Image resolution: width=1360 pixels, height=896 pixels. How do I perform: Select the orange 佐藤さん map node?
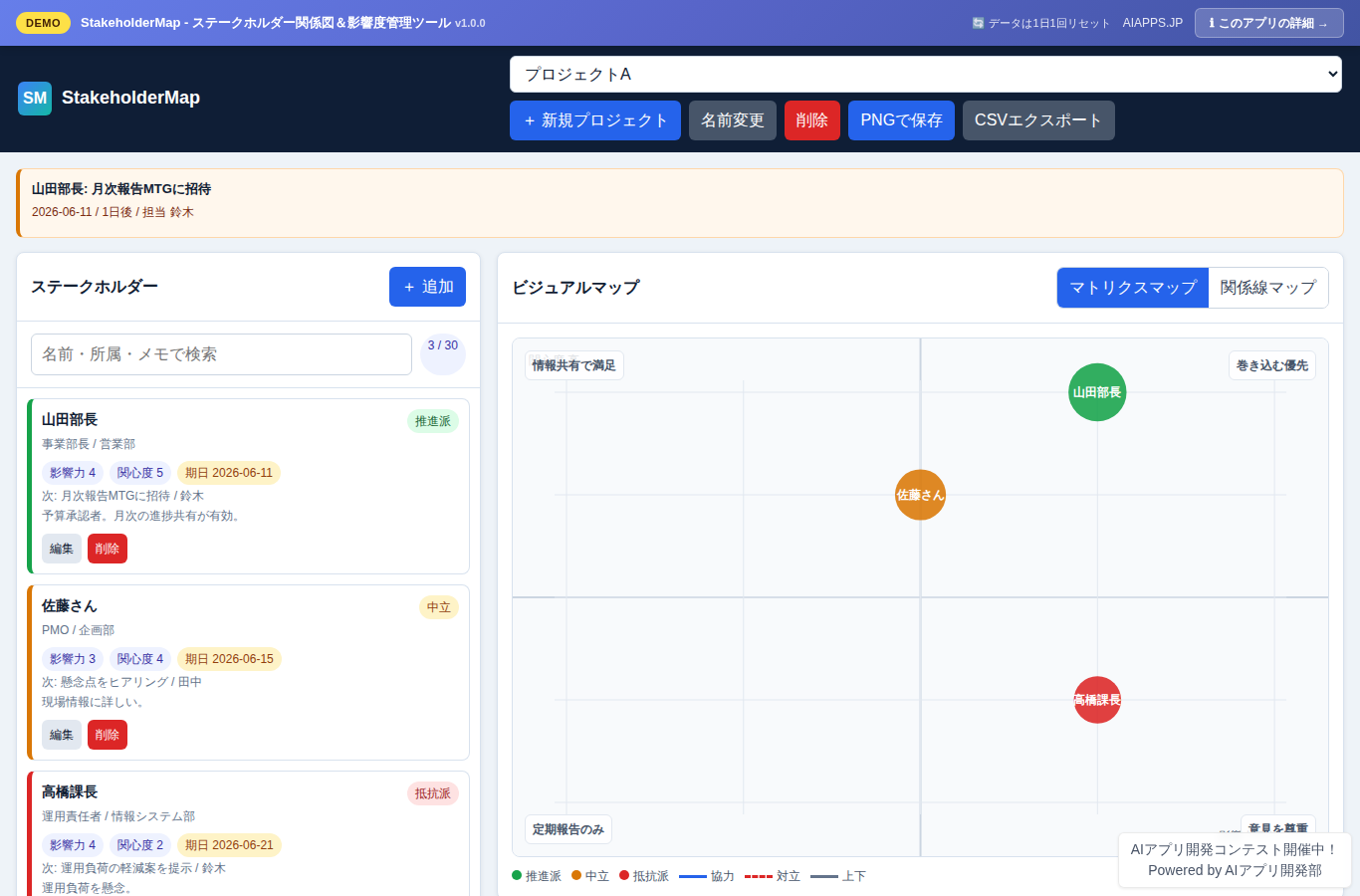(920, 495)
